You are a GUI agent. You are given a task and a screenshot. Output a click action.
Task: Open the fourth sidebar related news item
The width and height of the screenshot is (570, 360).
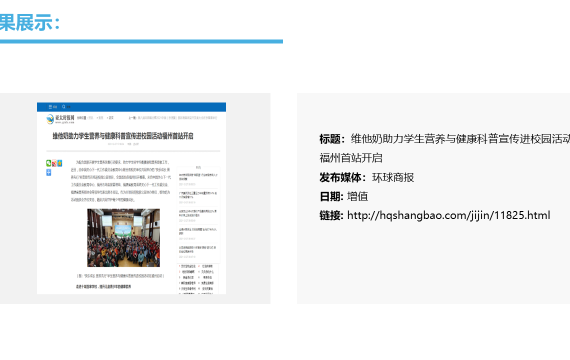point(198,231)
